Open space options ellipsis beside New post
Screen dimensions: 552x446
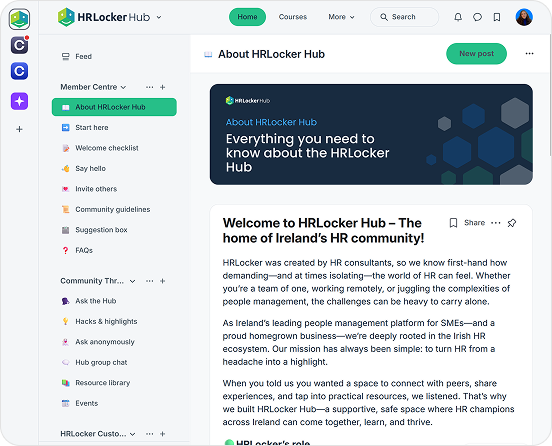(529, 54)
